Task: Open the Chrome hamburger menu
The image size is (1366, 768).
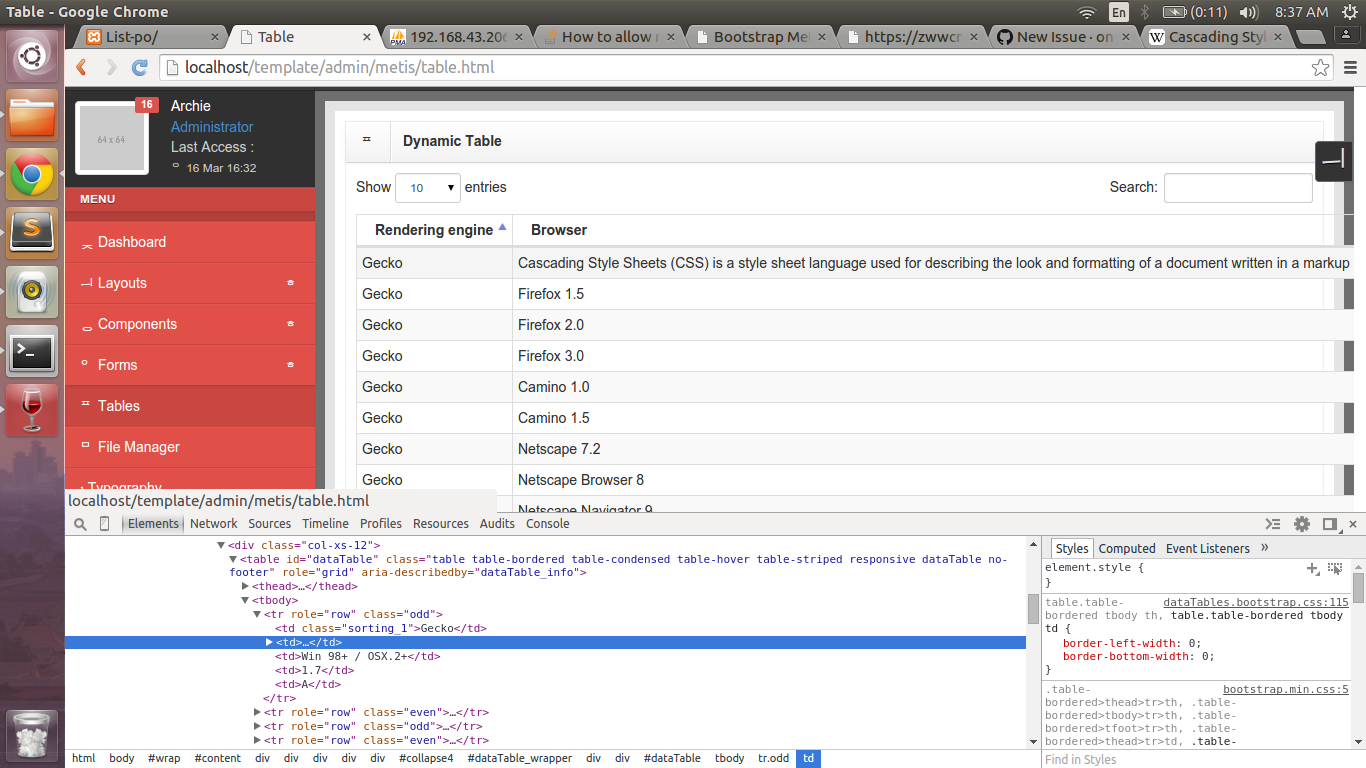Action: 1351,68
